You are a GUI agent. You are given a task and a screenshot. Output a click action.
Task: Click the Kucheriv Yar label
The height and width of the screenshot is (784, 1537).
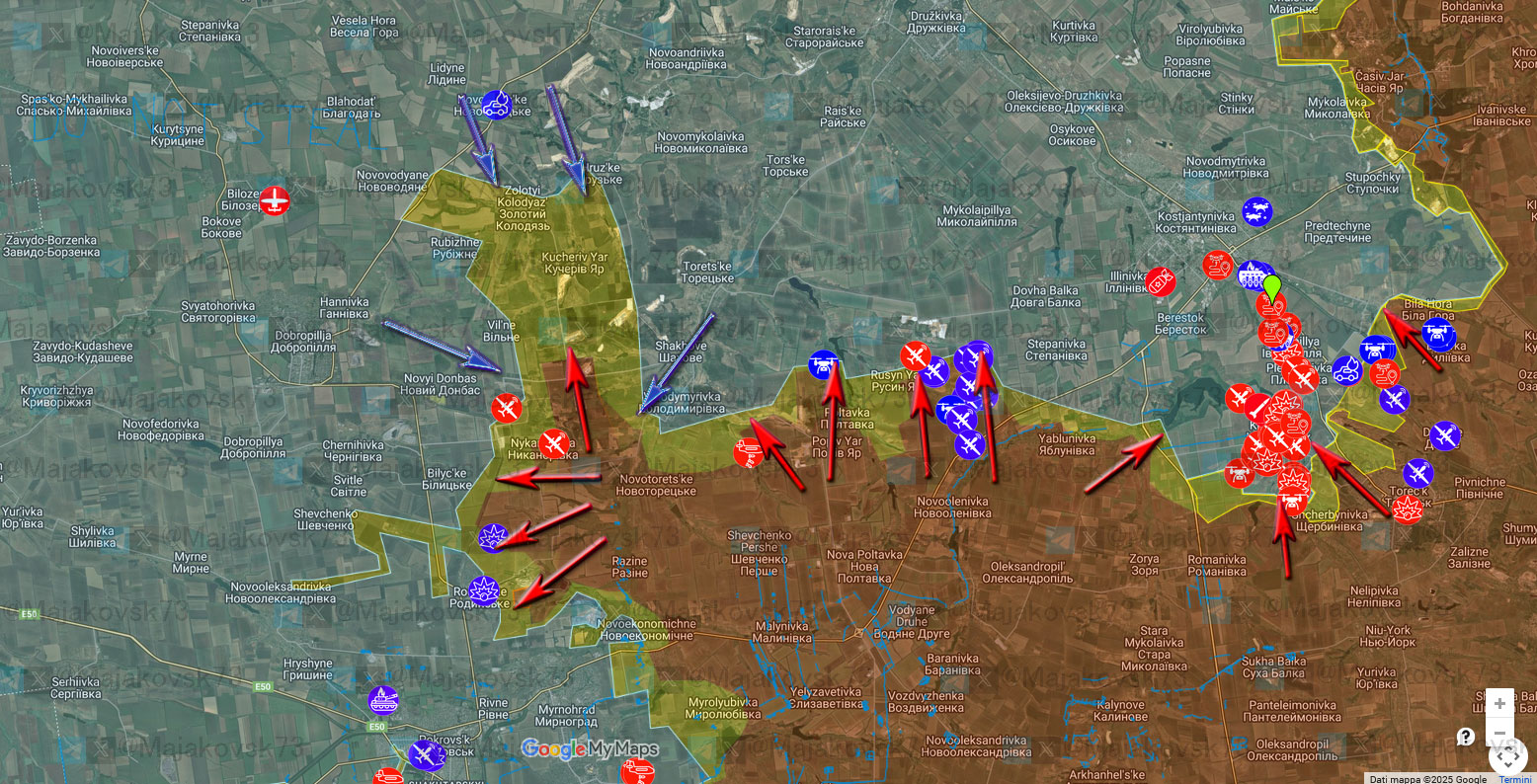point(575,263)
